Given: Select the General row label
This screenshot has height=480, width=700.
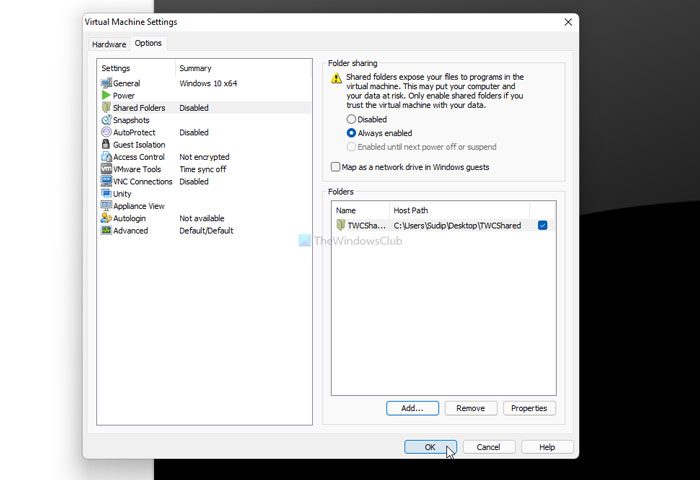Looking at the screenshot, I should click(126, 83).
